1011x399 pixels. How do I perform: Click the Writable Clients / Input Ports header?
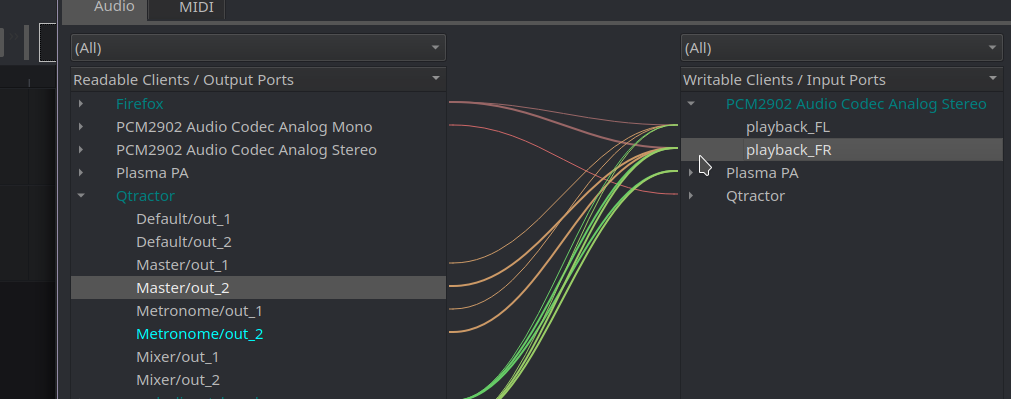click(842, 80)
